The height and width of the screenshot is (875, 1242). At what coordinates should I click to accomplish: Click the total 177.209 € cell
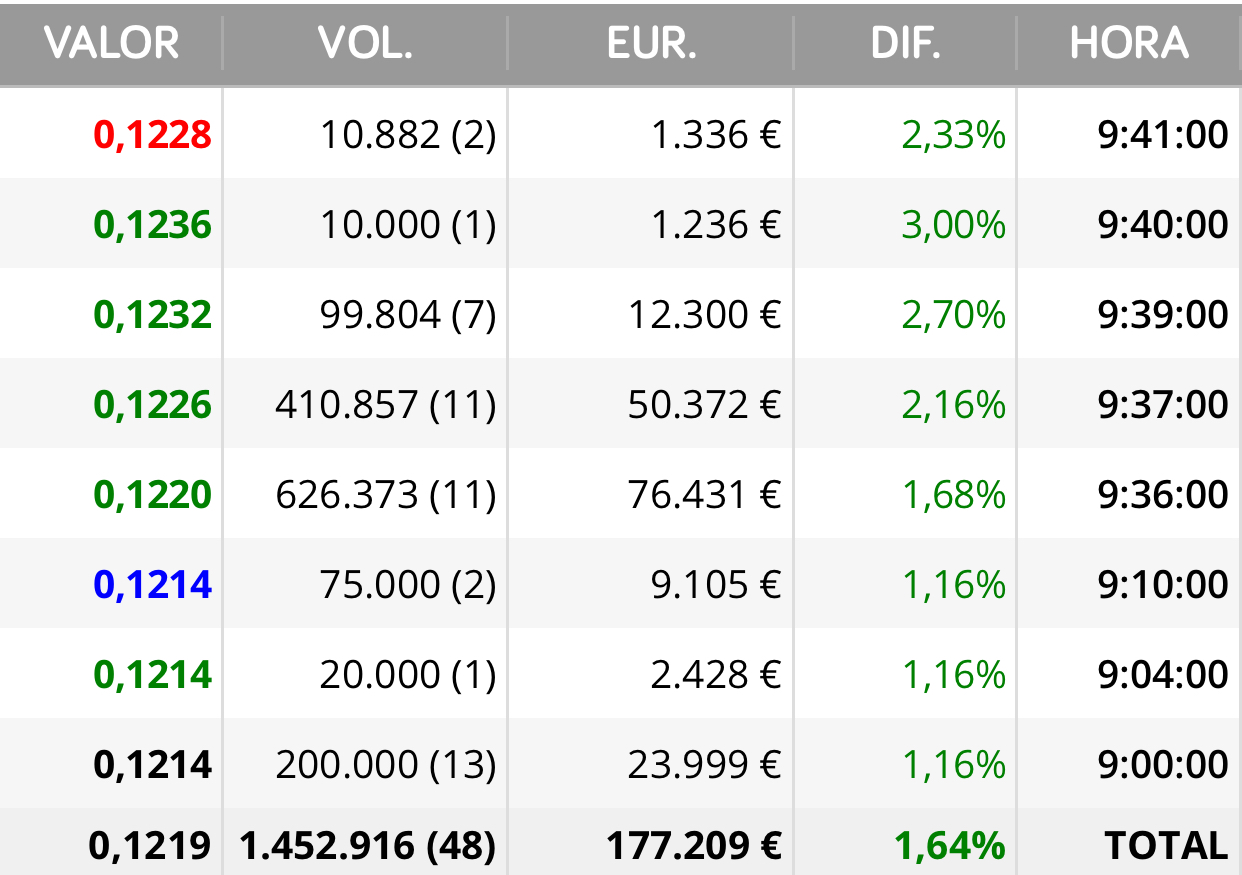693,846
